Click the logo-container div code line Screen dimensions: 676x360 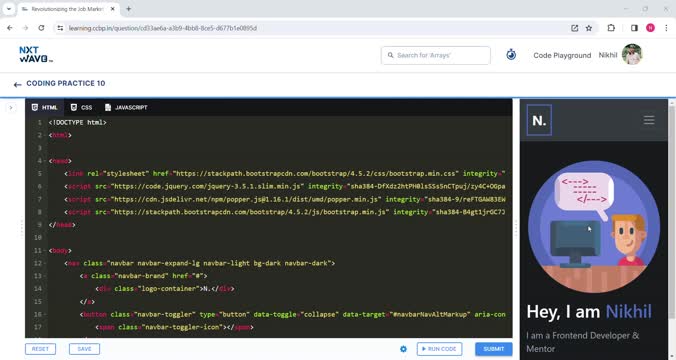(x=165, y=289)
